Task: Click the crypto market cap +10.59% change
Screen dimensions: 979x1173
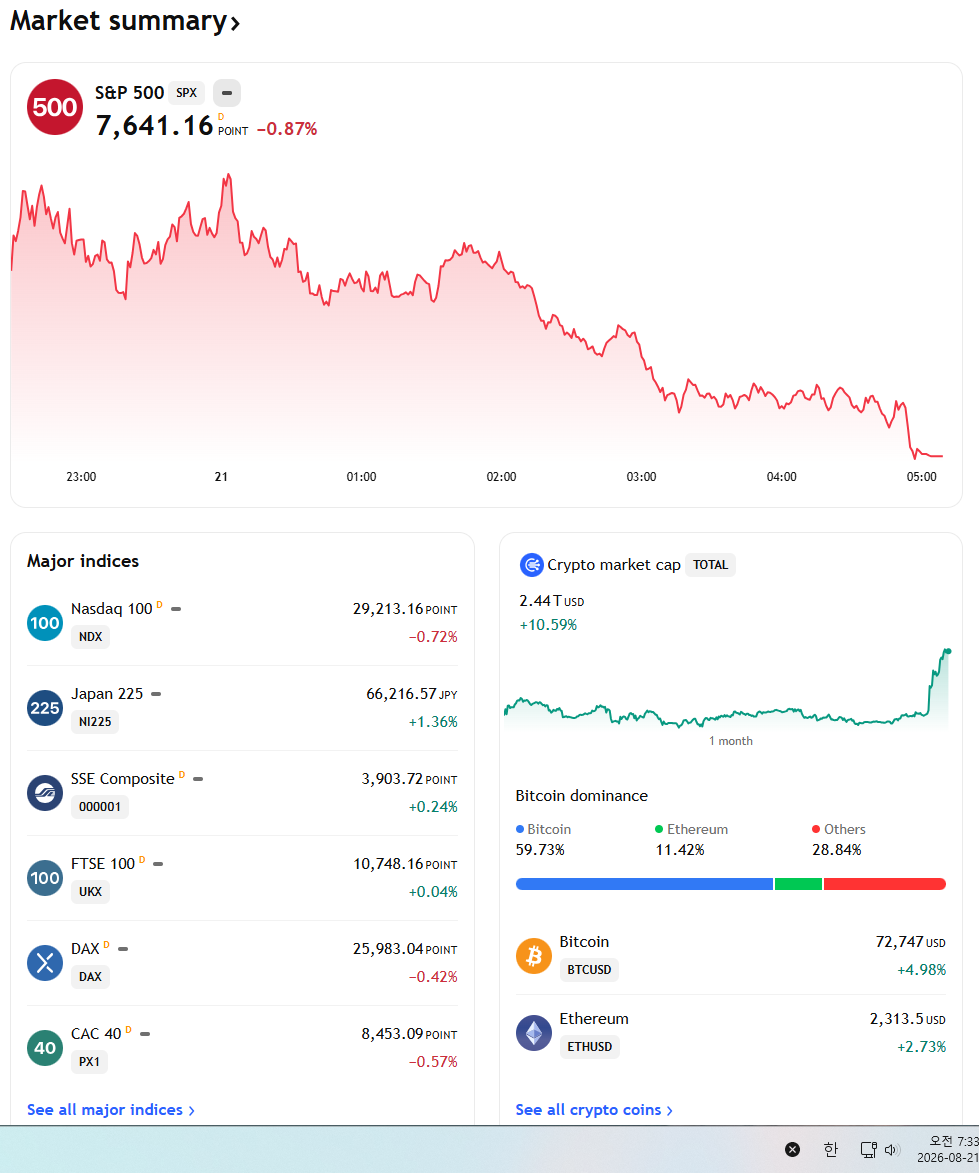Action: pyautogui.click(x=548, y=625)
